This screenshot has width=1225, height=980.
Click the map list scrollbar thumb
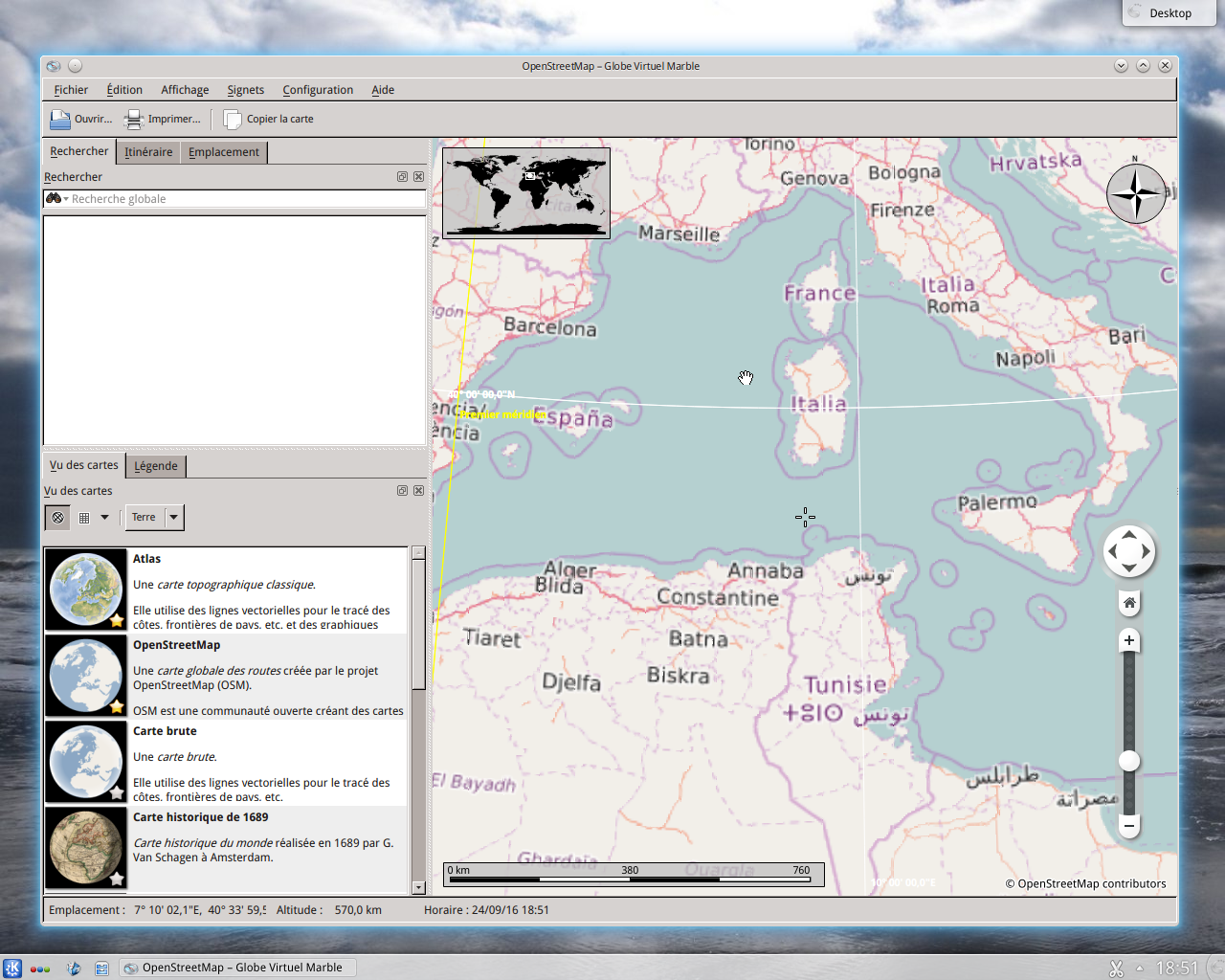[418, 624]
